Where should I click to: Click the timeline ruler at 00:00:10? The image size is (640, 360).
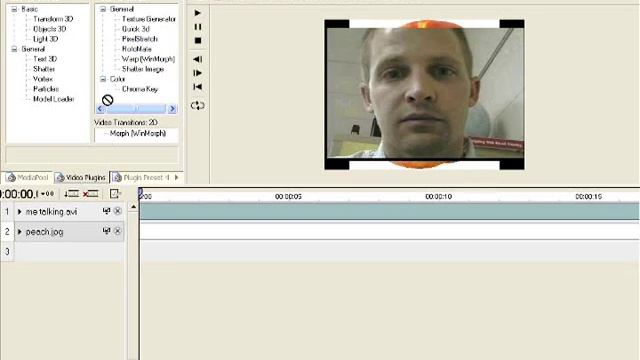pyautogui.click(x=438, y=197)
